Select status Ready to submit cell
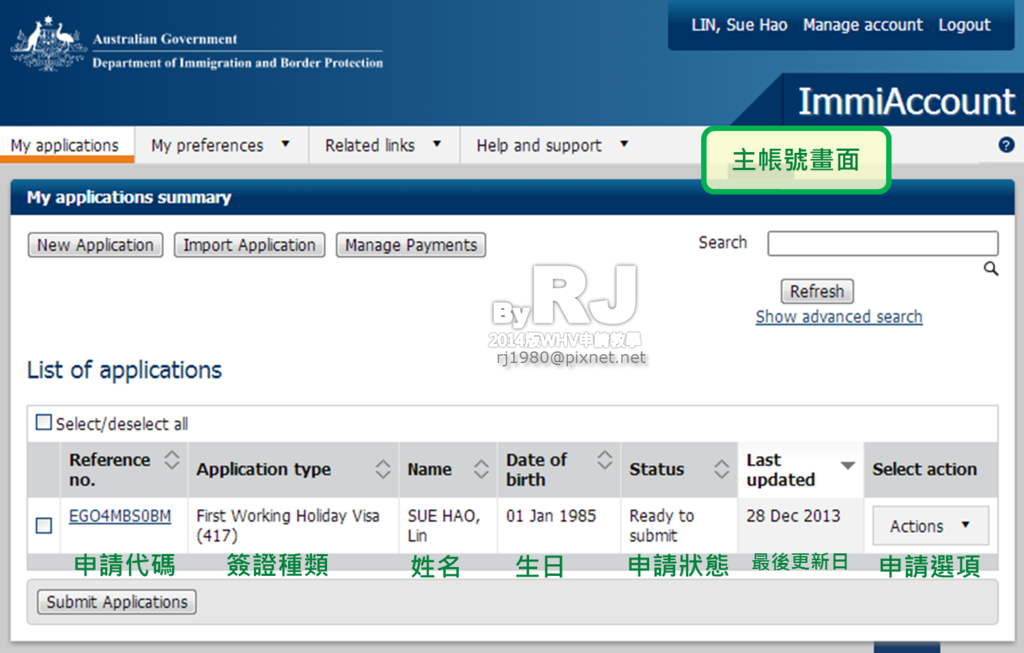The image size is (1024, 653). [x=679, y=526]
